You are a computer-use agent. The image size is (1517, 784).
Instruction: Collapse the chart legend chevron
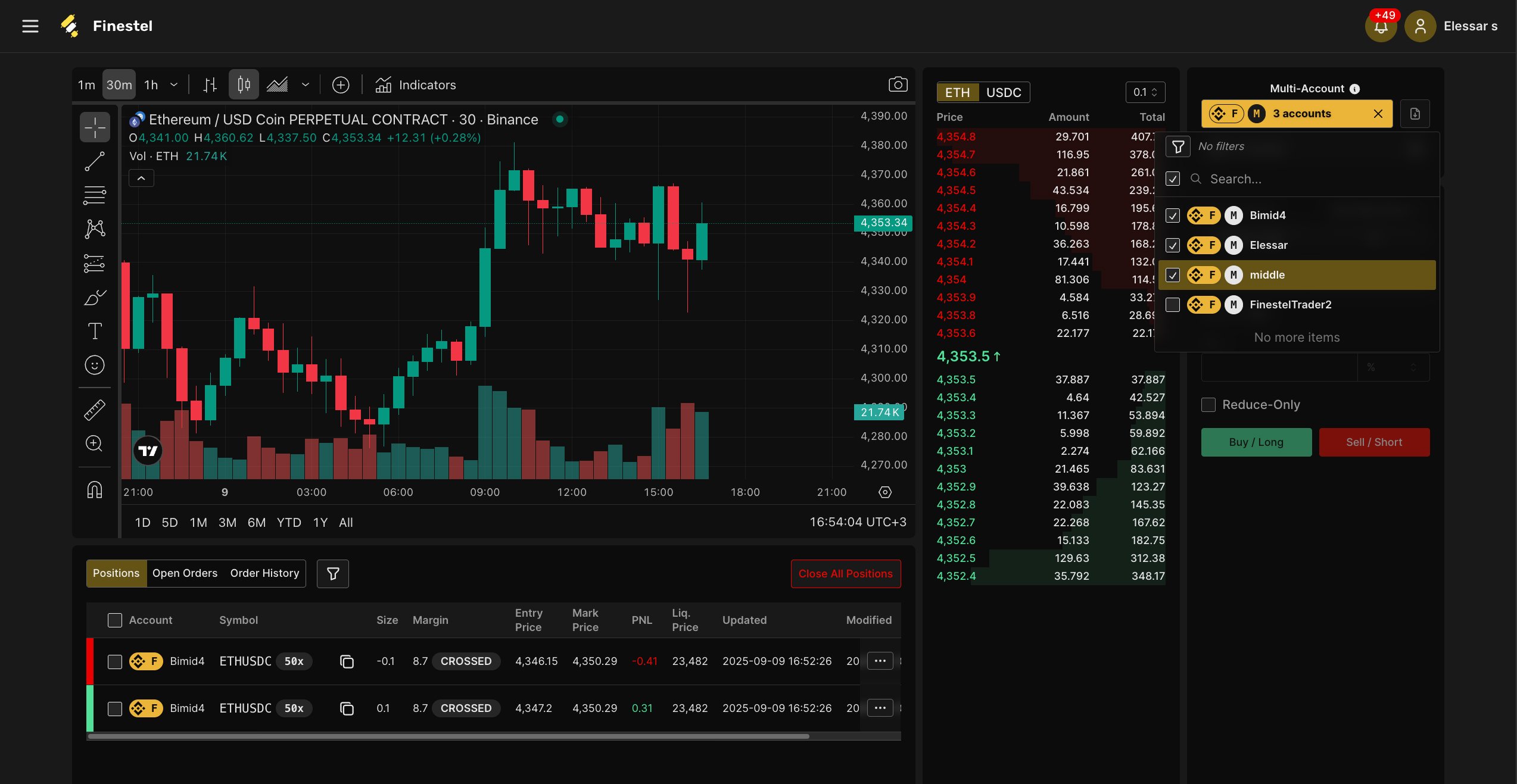[141, 178]
